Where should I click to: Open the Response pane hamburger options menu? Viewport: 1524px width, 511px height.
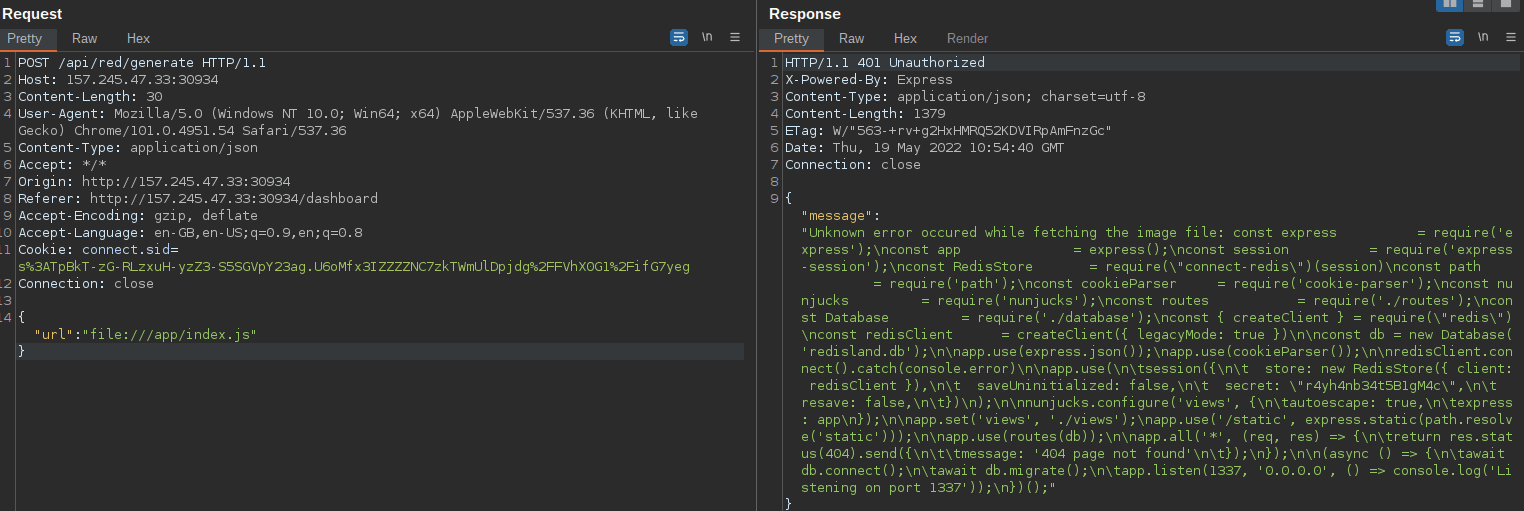1511,37
